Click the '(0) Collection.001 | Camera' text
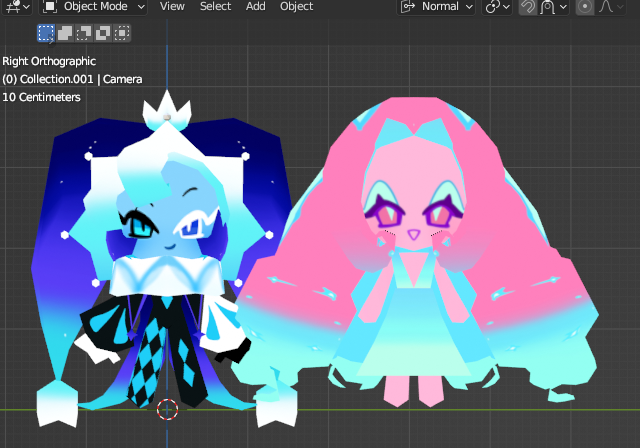Viewport: 640px width, 448px height. click(x=72, y=79)
